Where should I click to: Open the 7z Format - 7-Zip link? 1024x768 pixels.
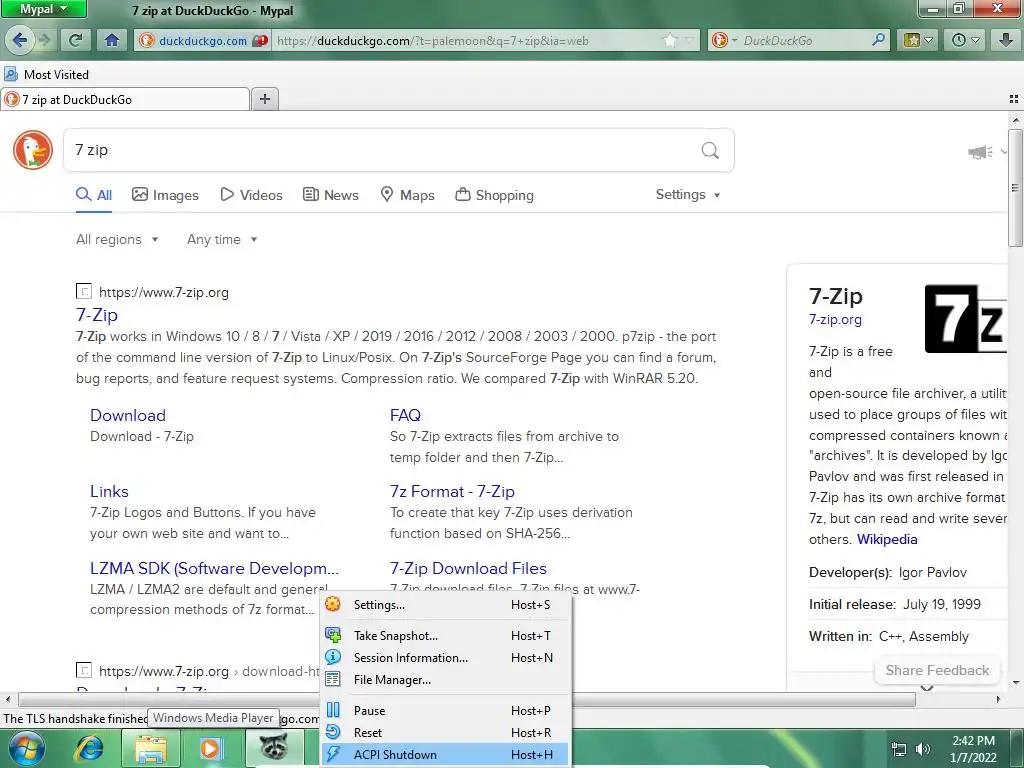[x=452, y=492]
